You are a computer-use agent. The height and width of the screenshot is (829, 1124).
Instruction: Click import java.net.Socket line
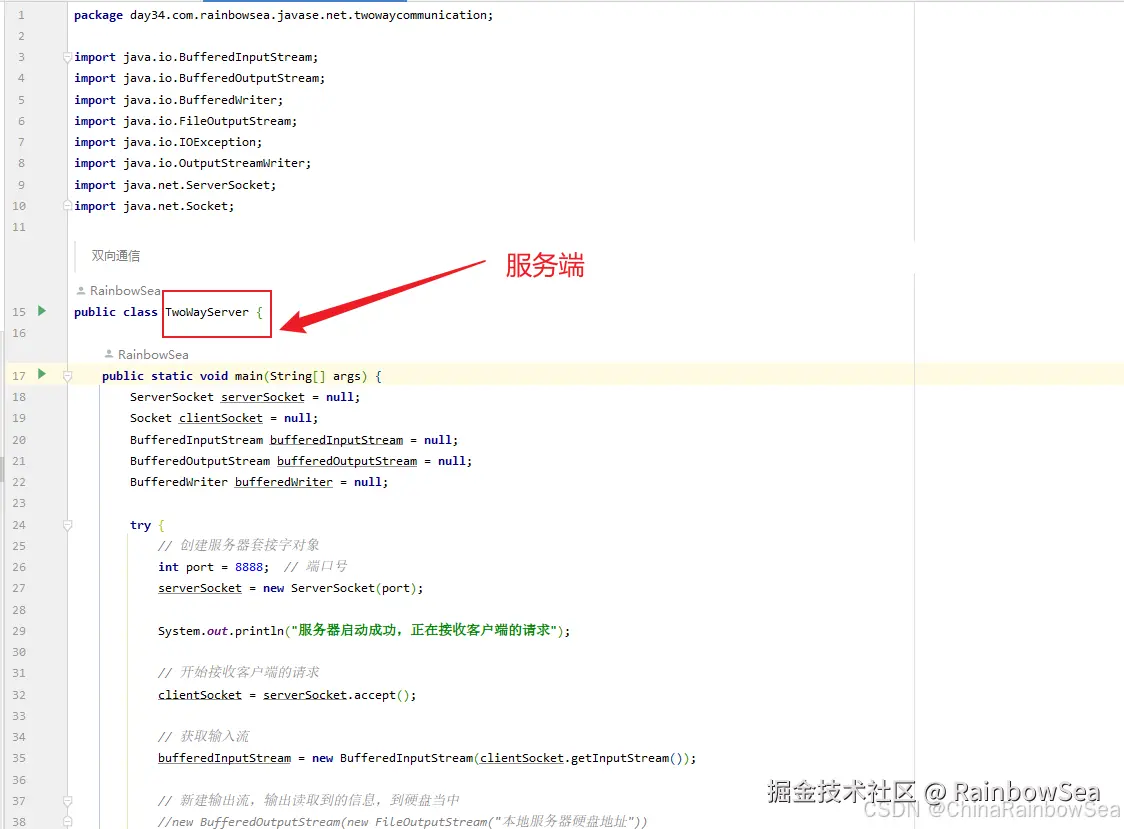point(154,206)
